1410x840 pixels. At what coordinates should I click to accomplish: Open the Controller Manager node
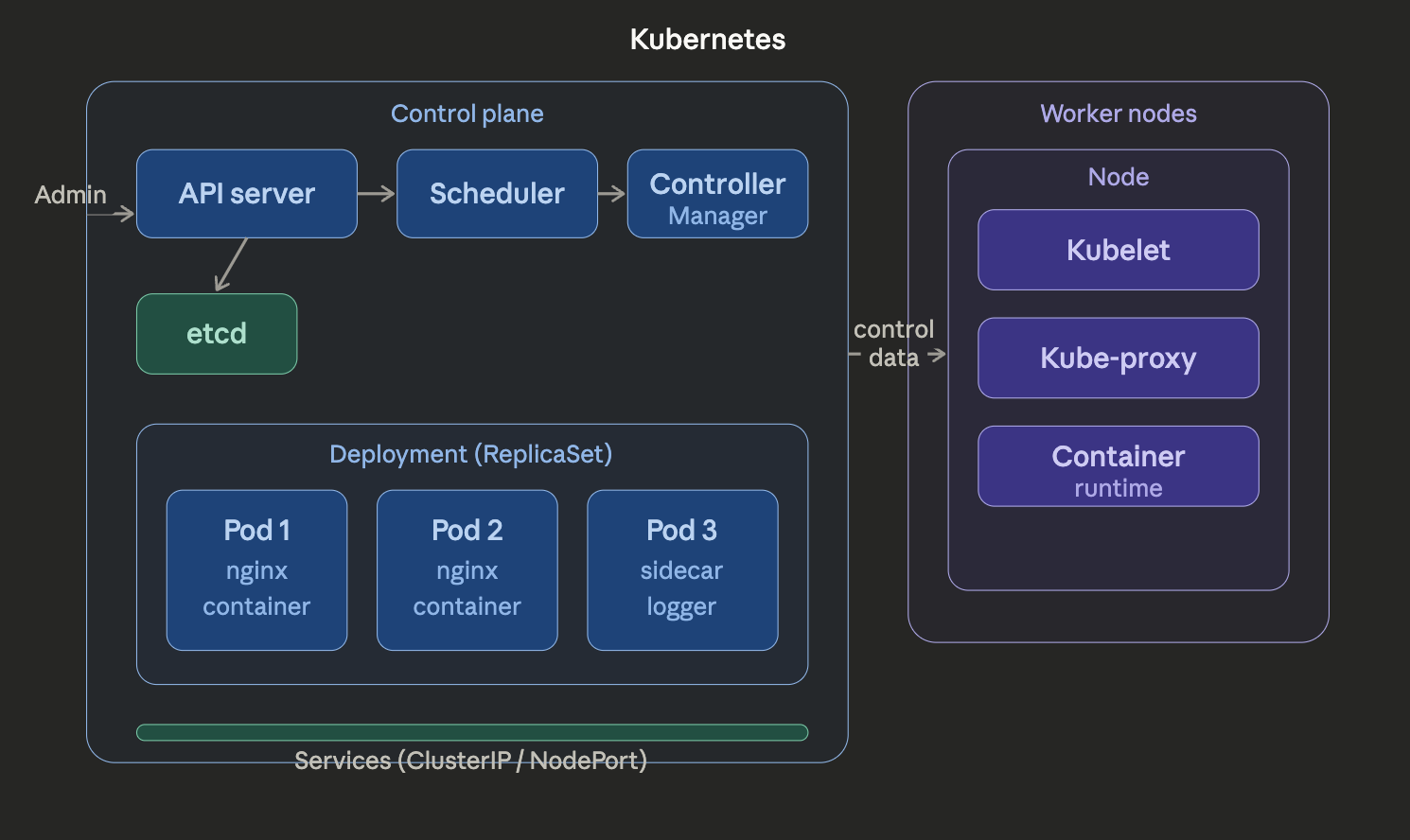pos(716,193)
